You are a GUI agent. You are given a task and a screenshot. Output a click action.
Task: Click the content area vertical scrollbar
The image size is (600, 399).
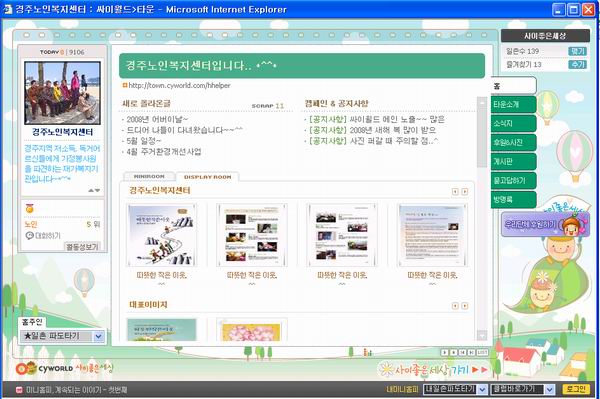(x=482, y=218)
